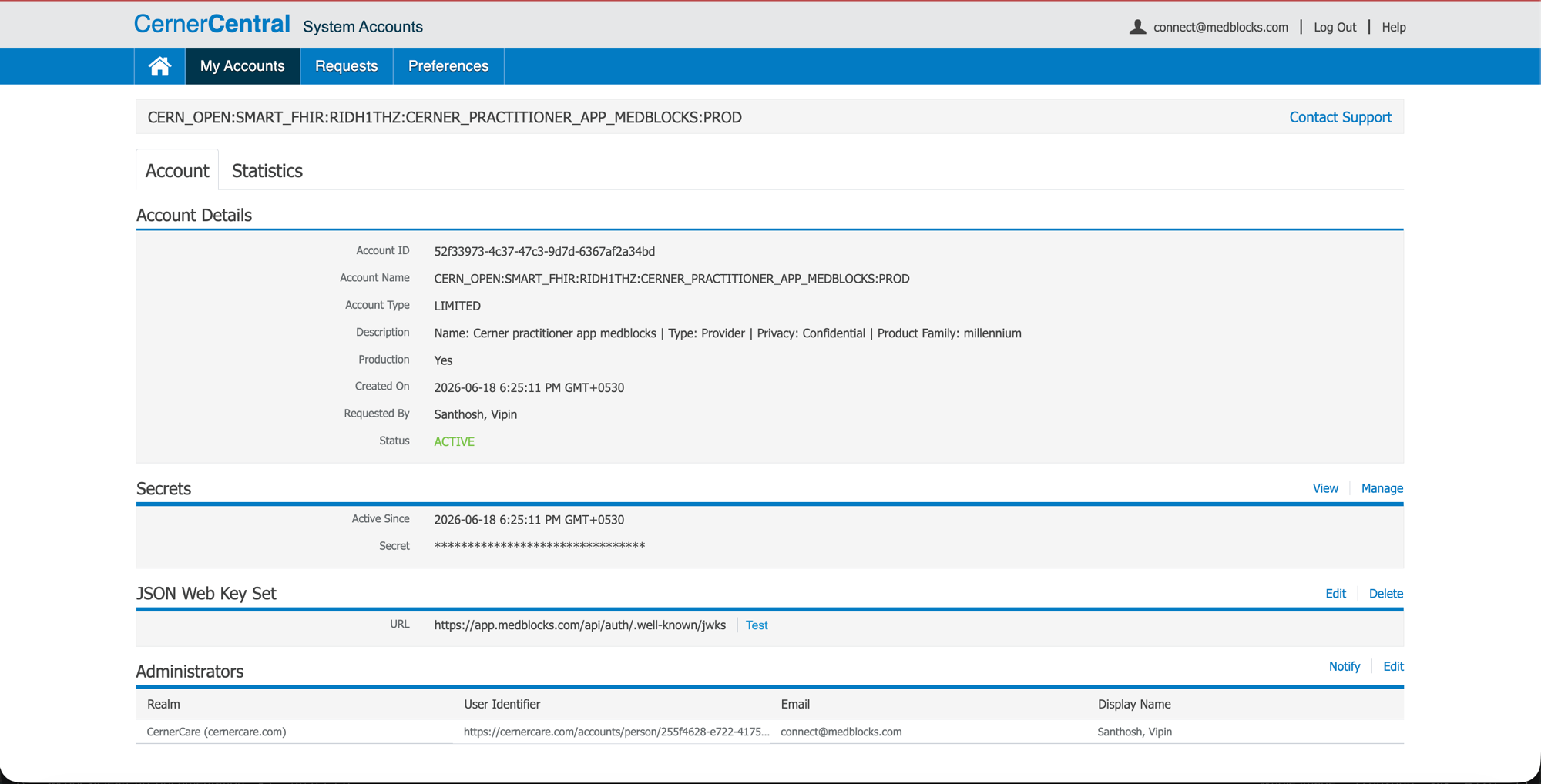Click the Administrators section heading

(190, 672)
